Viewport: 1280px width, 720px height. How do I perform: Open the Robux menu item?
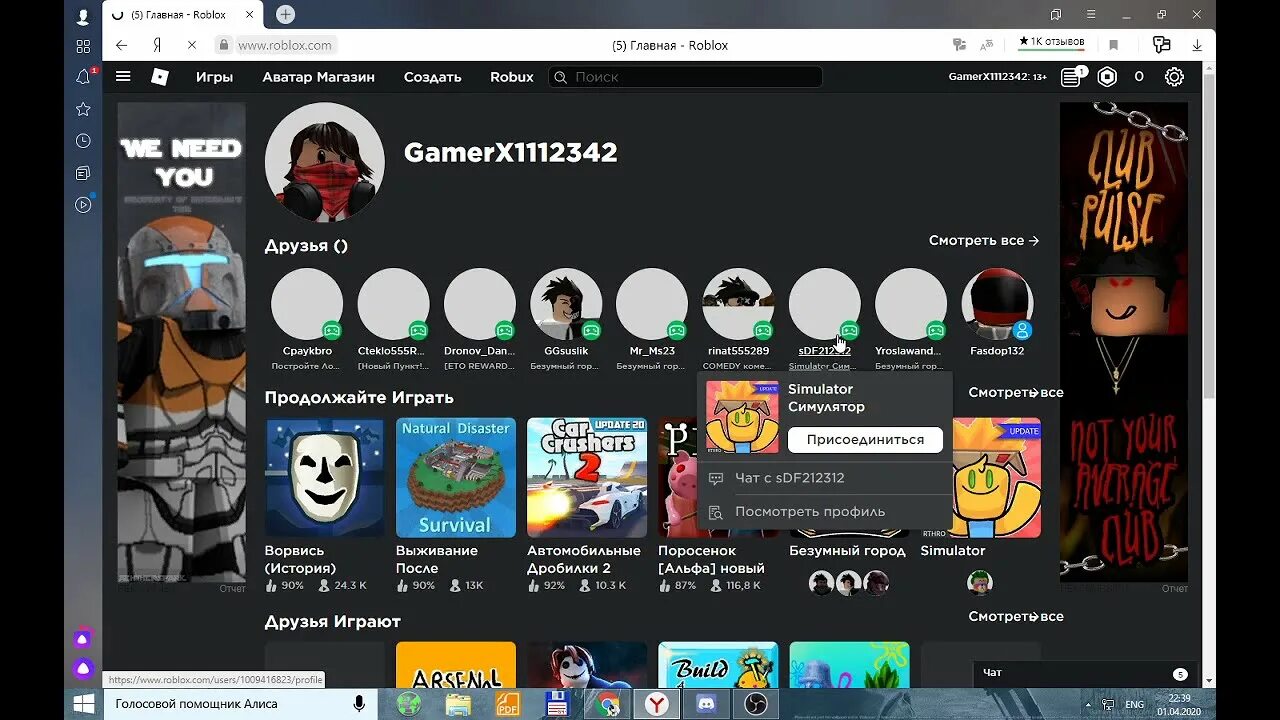click(x=512, y=77)
